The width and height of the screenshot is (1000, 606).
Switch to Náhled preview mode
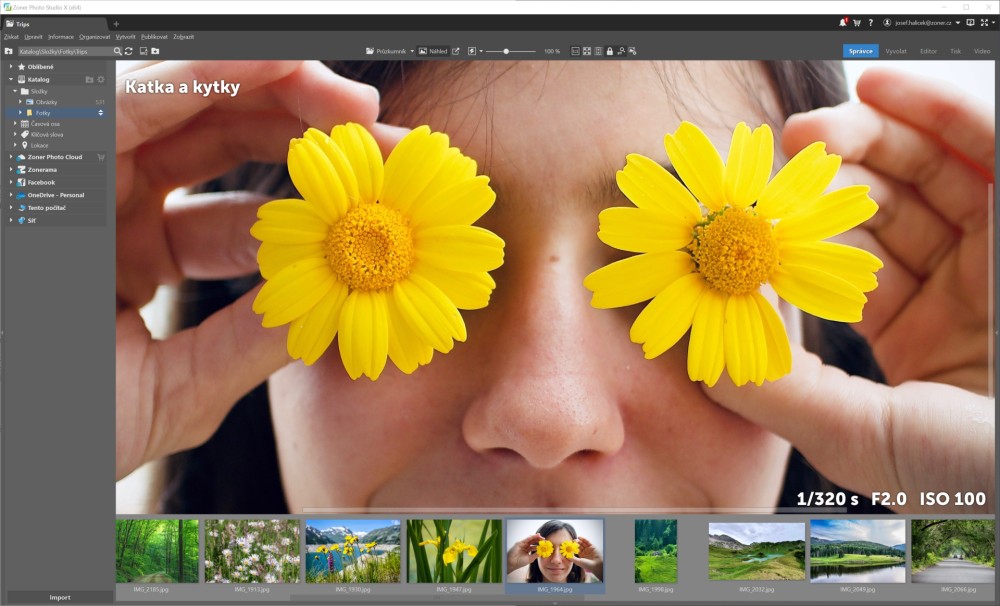click(x=433, y=51)
